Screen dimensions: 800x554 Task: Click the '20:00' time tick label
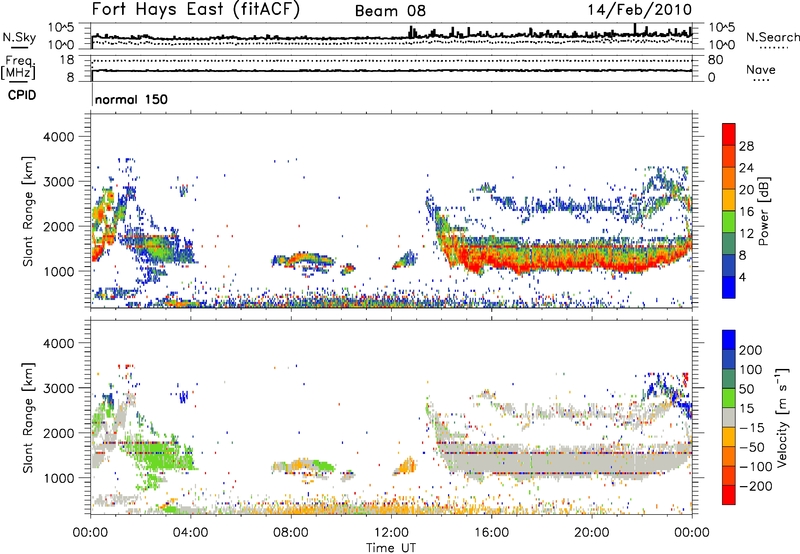click(x=591, y=533)
